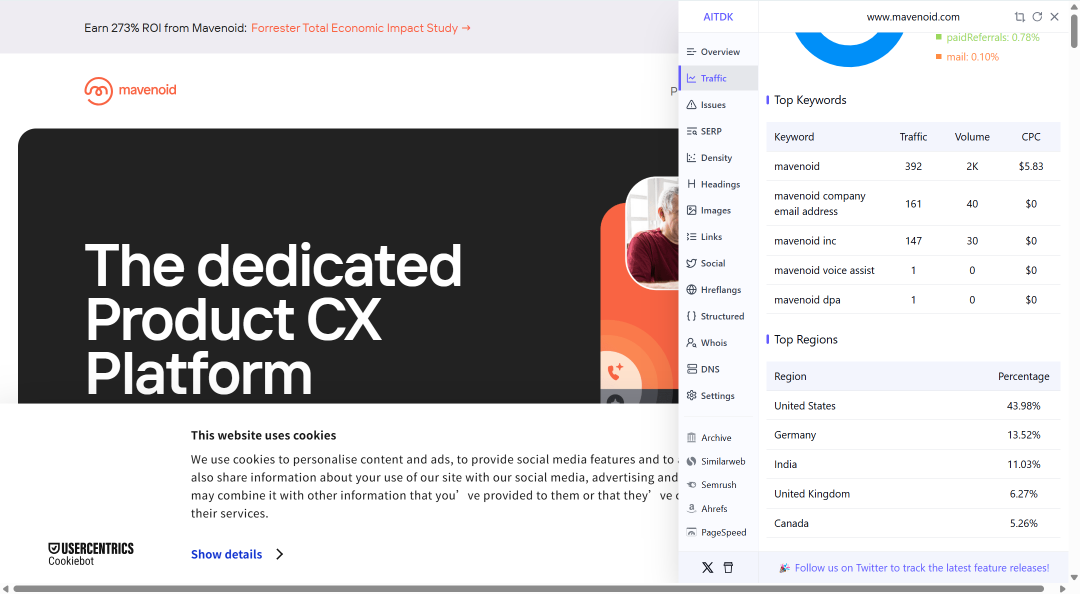Screen dimensions: 1080x594
Task: Expand the chevron next to Show details
Action: (x=280, y=554)
